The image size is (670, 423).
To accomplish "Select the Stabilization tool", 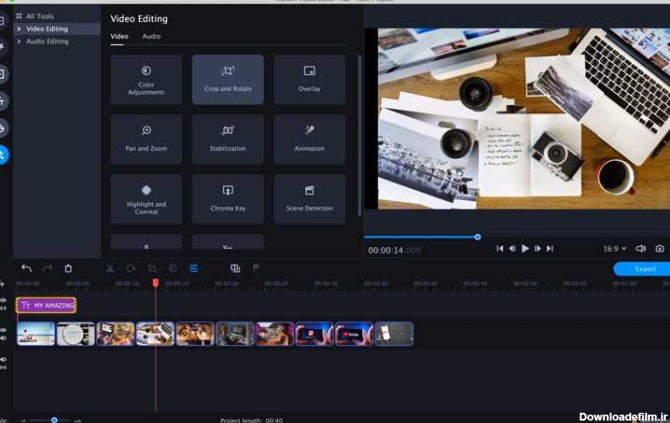I will [228, 139].
